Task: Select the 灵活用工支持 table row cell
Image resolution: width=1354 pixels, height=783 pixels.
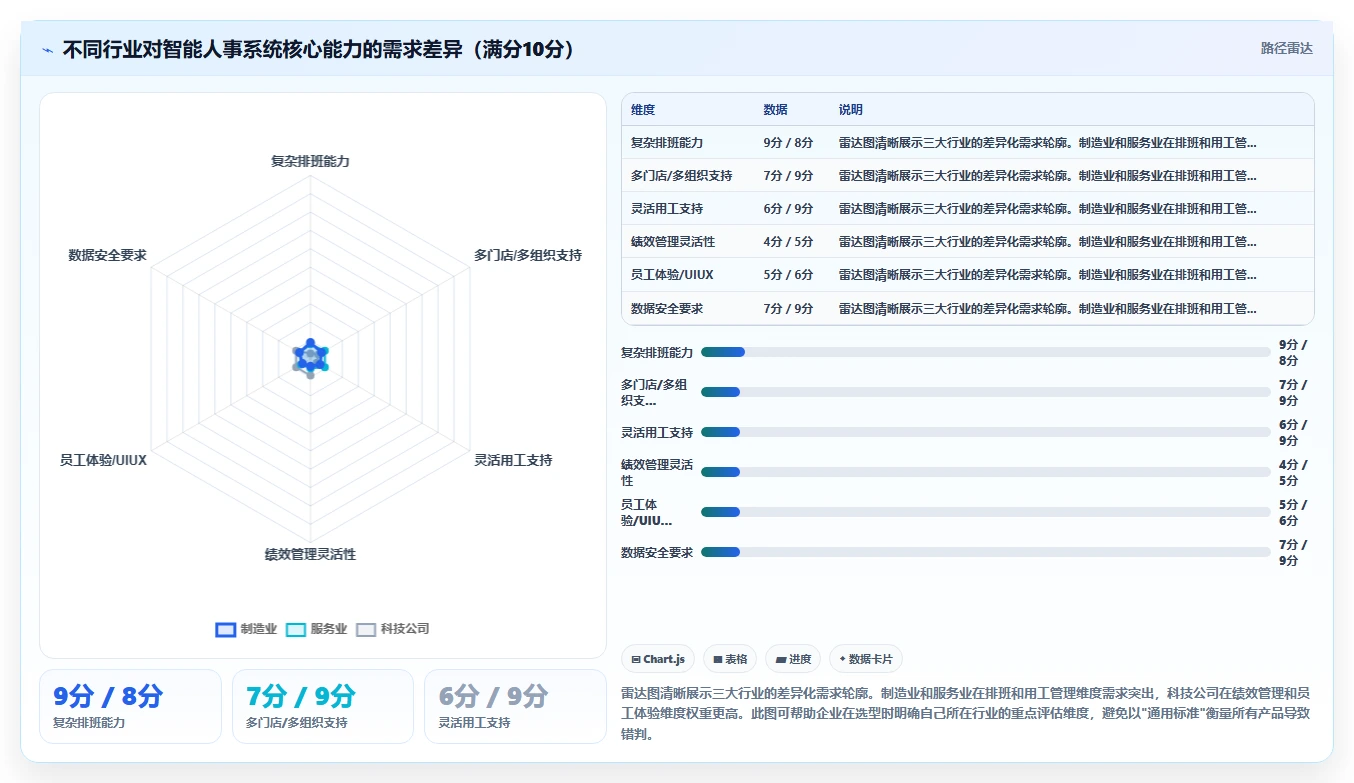Action: 667,209
